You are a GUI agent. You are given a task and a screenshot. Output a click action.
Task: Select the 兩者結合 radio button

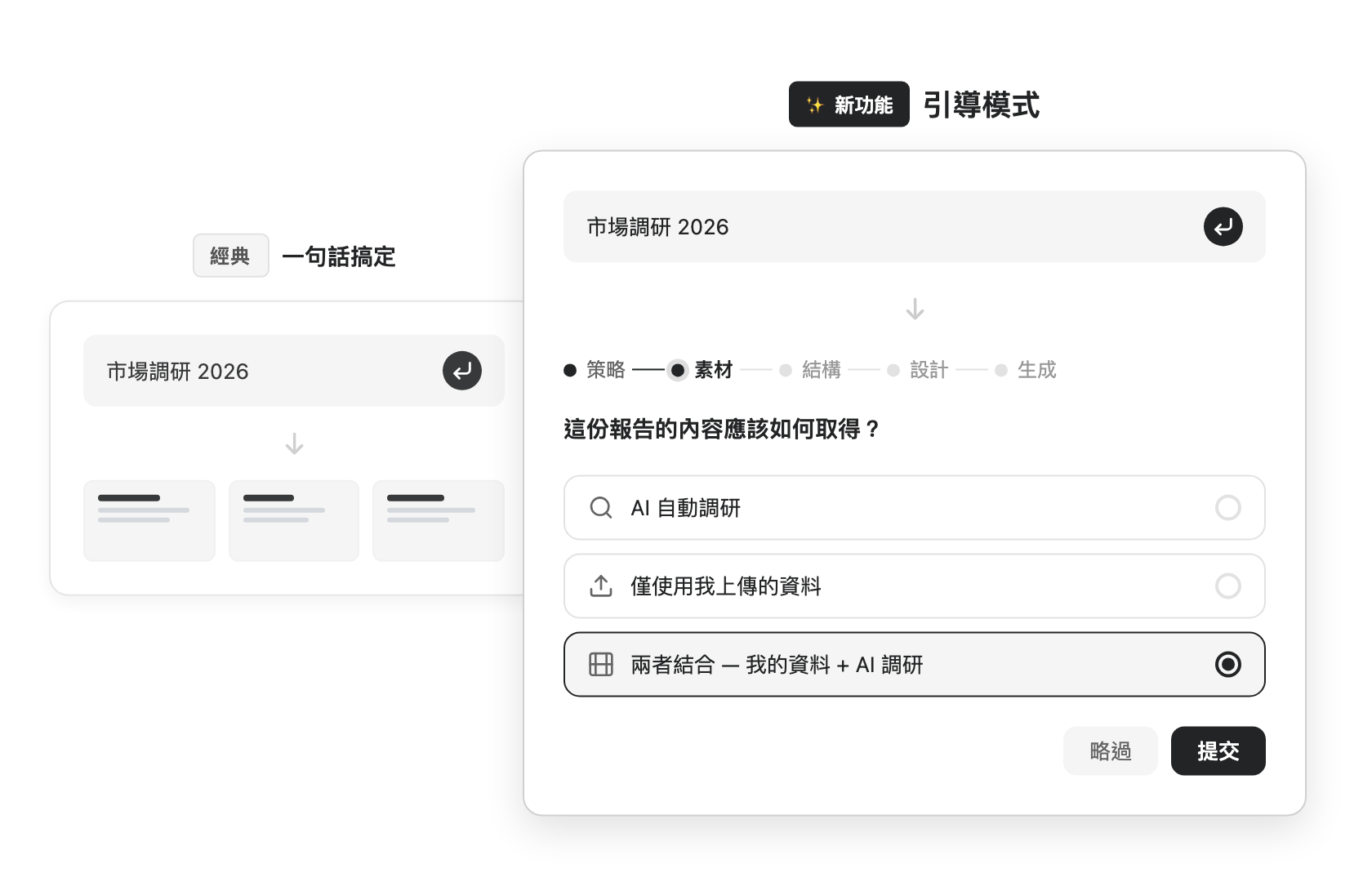pos(1227,665)
